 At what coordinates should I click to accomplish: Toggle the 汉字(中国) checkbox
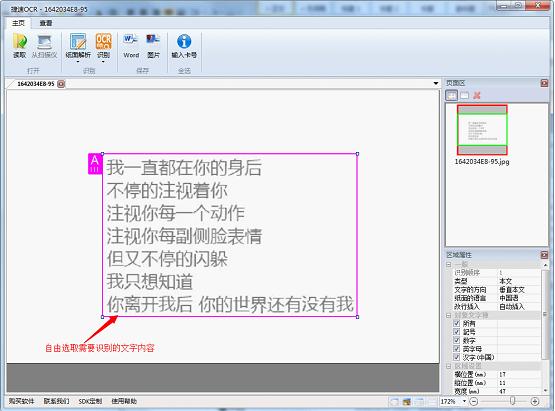(457, 357)
